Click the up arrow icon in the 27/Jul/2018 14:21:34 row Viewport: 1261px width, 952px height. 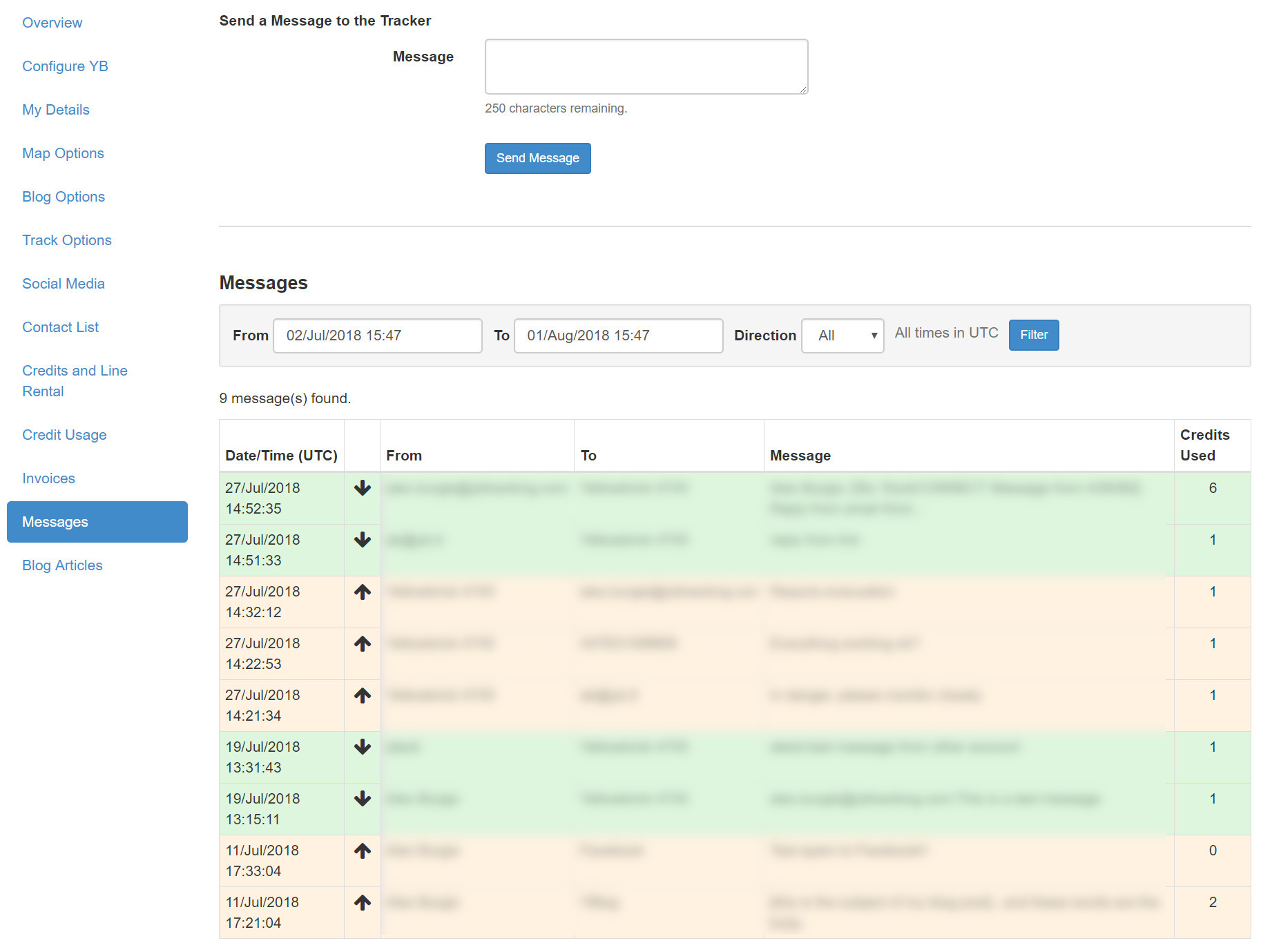[x=363, y=695]
